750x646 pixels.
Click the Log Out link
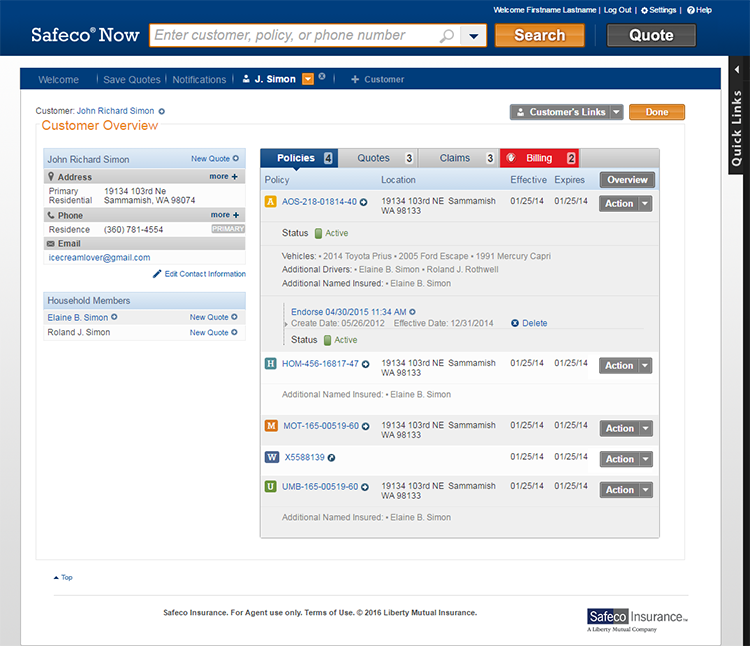617,10
